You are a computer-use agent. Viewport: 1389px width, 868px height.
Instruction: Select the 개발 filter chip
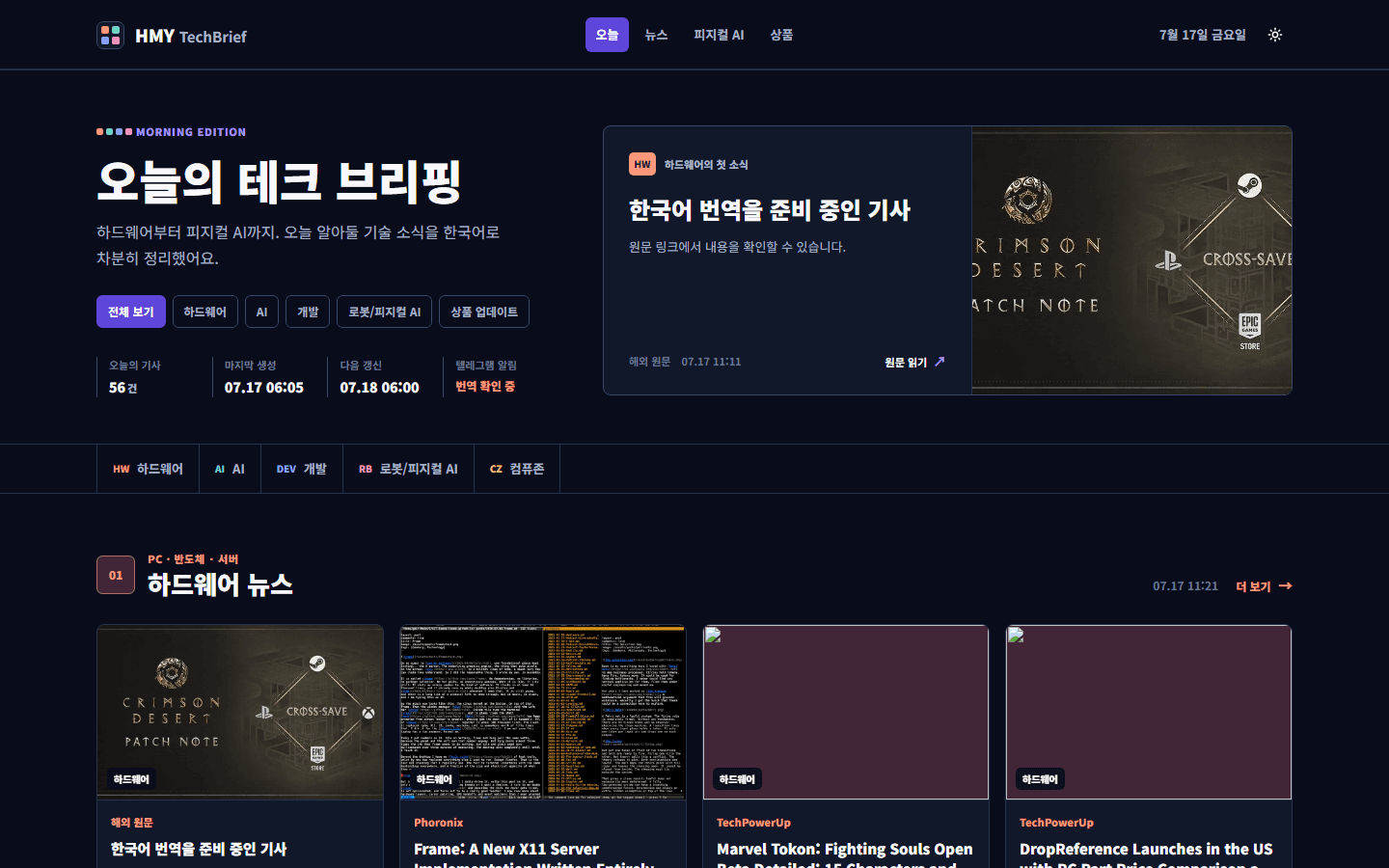click(x=308, y=312)
